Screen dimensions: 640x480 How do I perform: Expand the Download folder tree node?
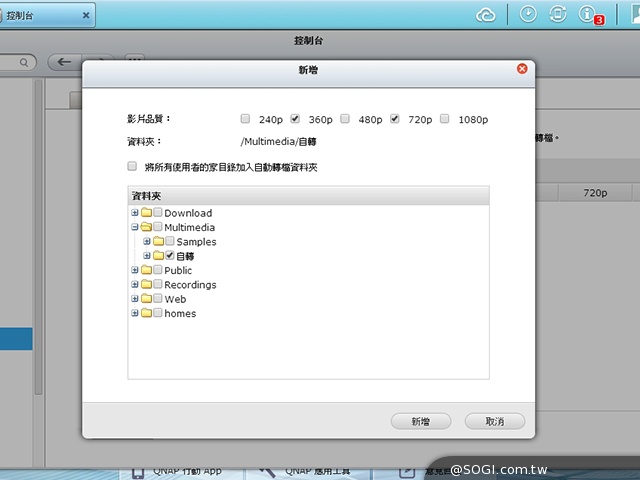coord(135,212)
